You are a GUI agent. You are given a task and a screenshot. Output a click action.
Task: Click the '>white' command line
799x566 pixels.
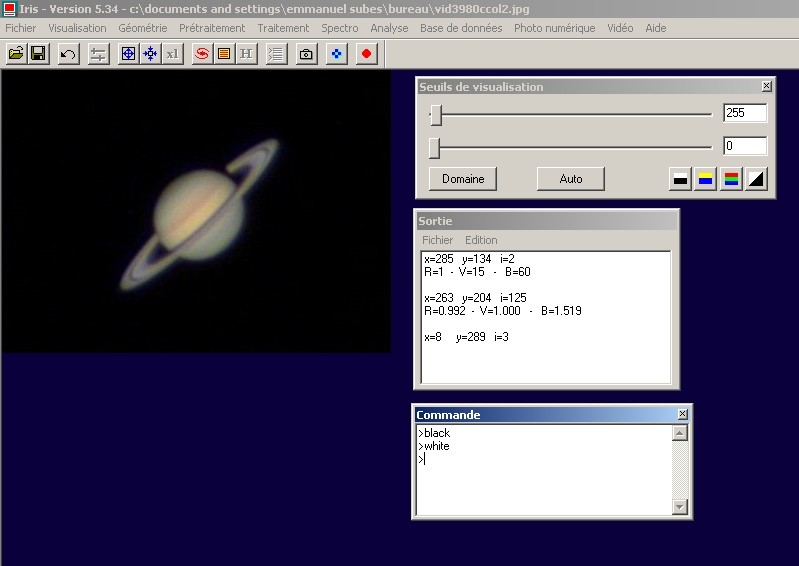(x=434, y=446)
